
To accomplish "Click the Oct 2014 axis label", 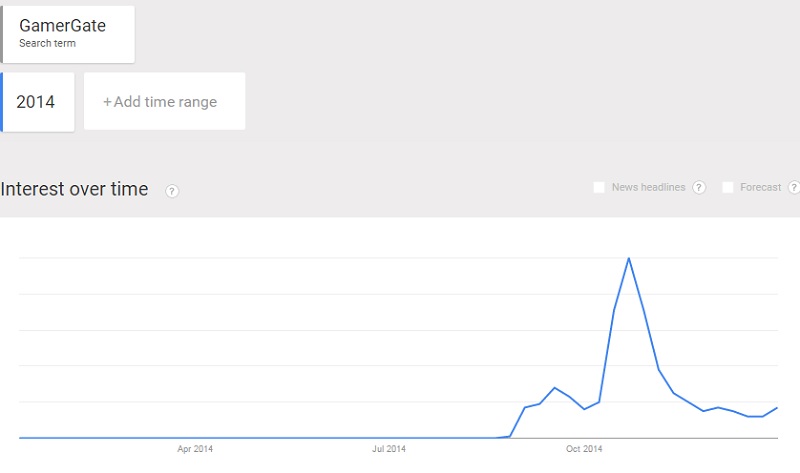I will [x=584, y=449].
